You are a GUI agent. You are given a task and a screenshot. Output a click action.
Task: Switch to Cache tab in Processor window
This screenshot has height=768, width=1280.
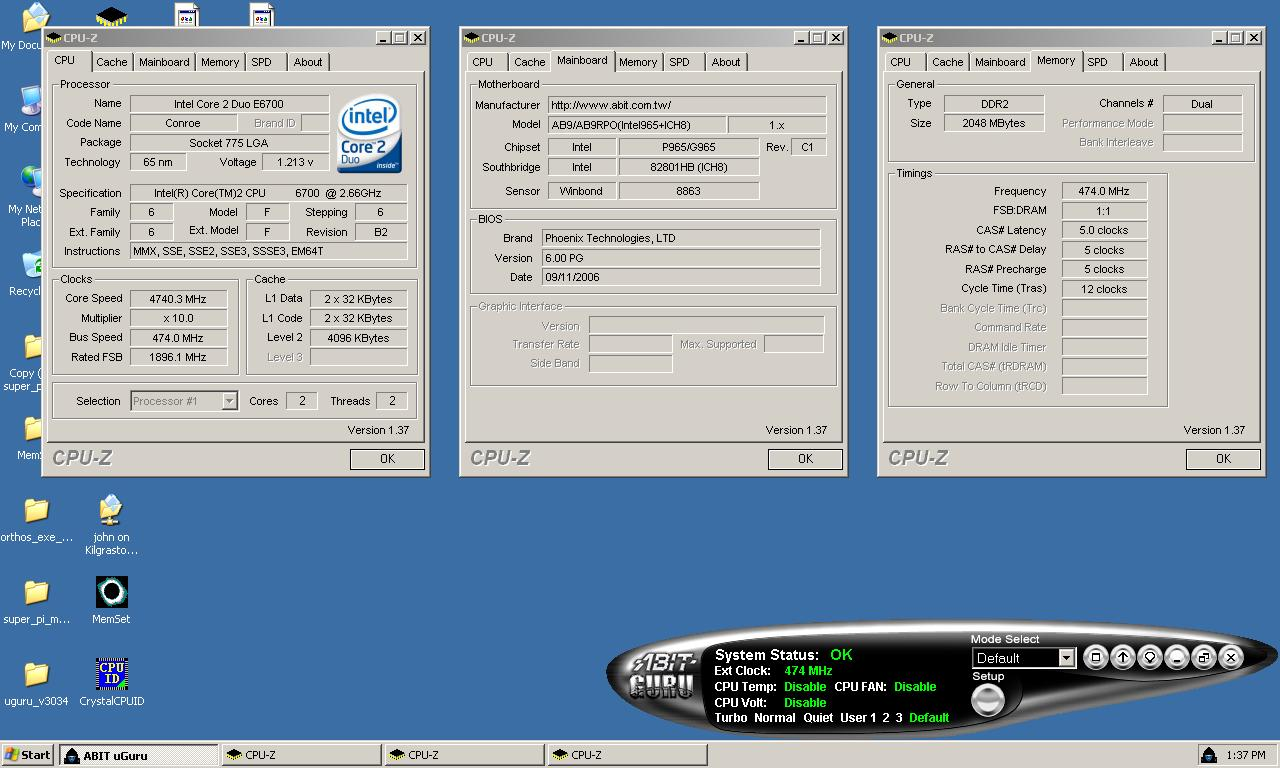(x=111, y=62)
